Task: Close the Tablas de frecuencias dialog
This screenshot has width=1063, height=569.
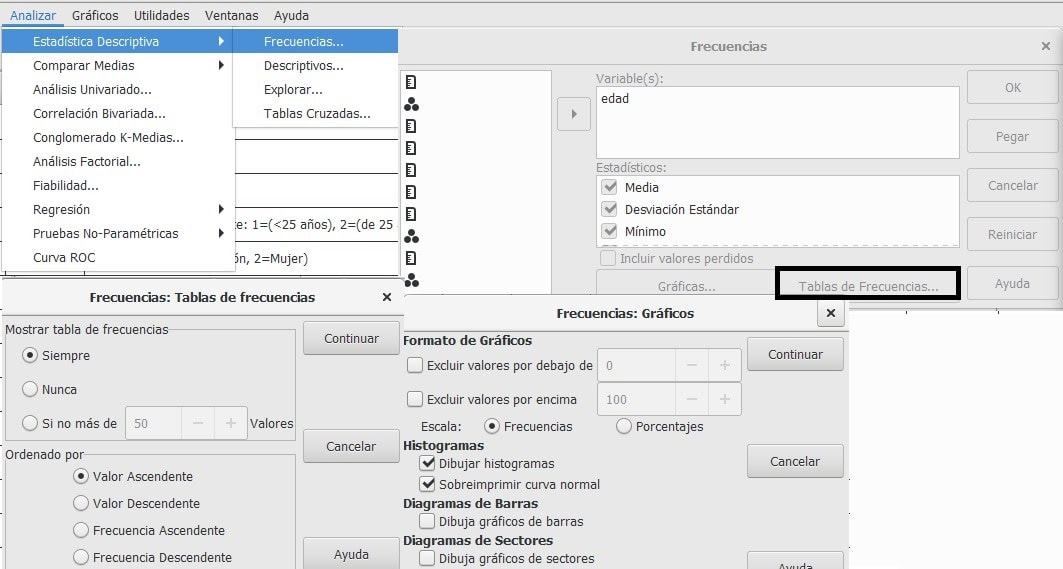Action: [387, 297]
